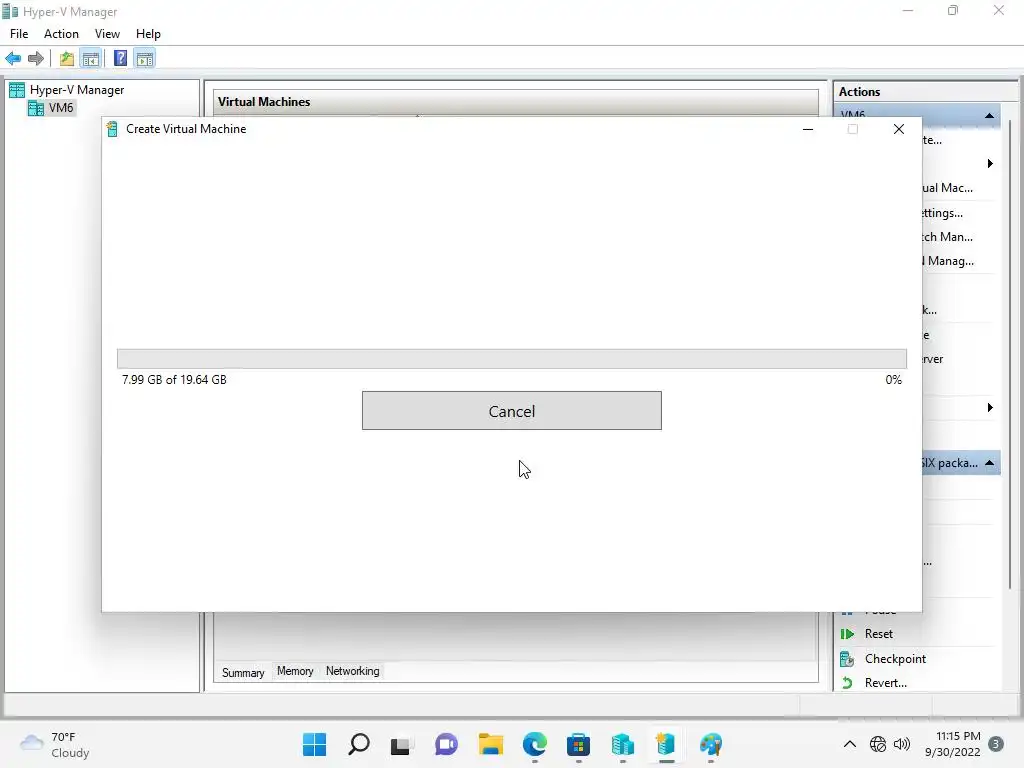Click the Actions pane vertical scrollbar
The width and height of the screenshot is (1024, 768).
click(x=1010, y=353)
